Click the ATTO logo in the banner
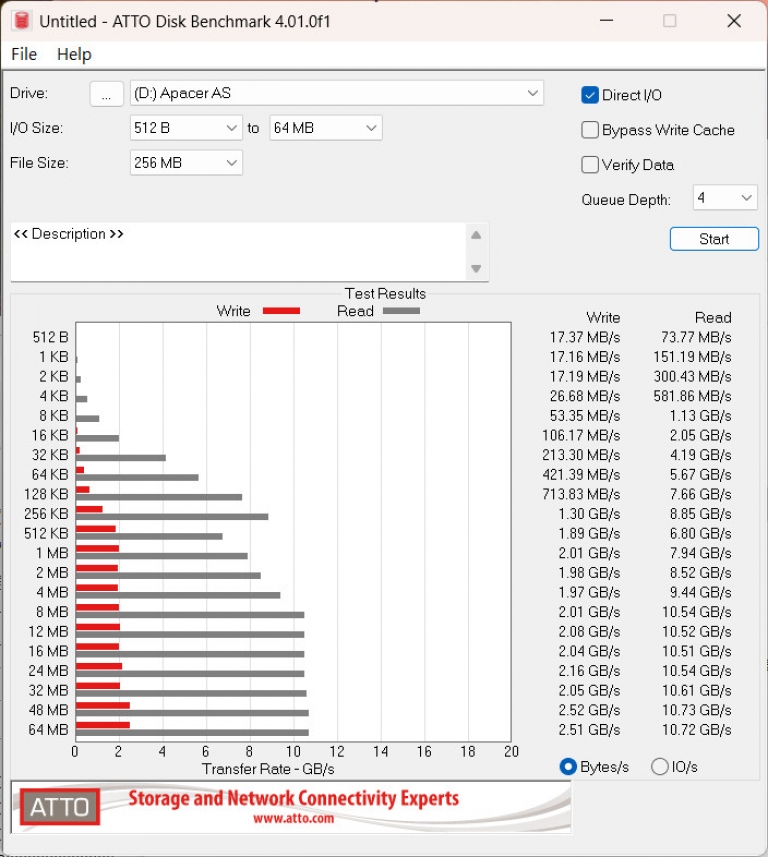The height and width of the screenshot is (857, 768). tap(60, 807)
